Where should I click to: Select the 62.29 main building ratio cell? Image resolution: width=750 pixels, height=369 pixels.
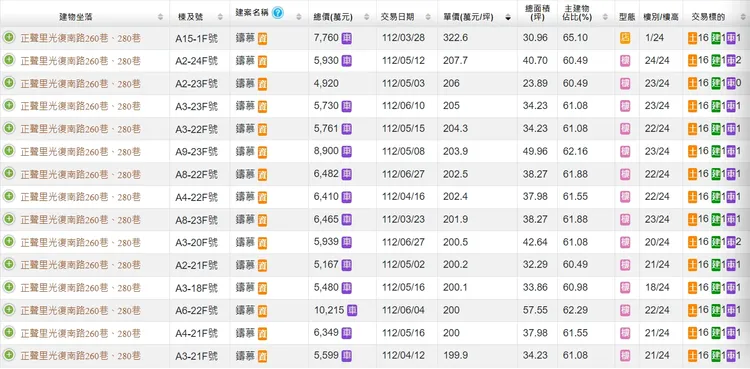(x=575, y=310)
